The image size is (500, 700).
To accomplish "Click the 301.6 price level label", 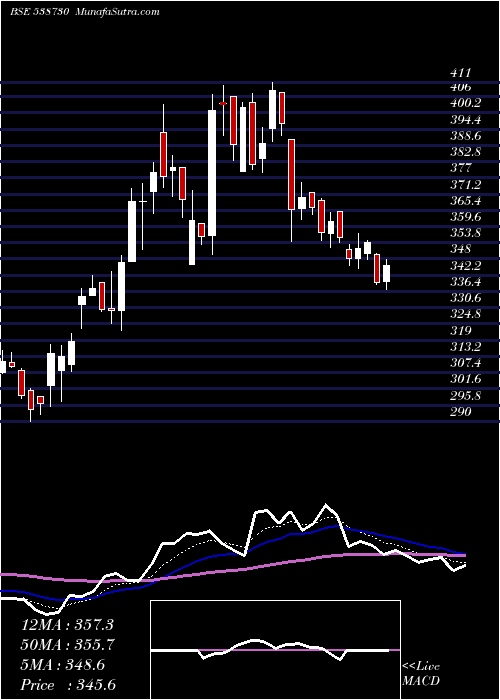I will 466,379.
